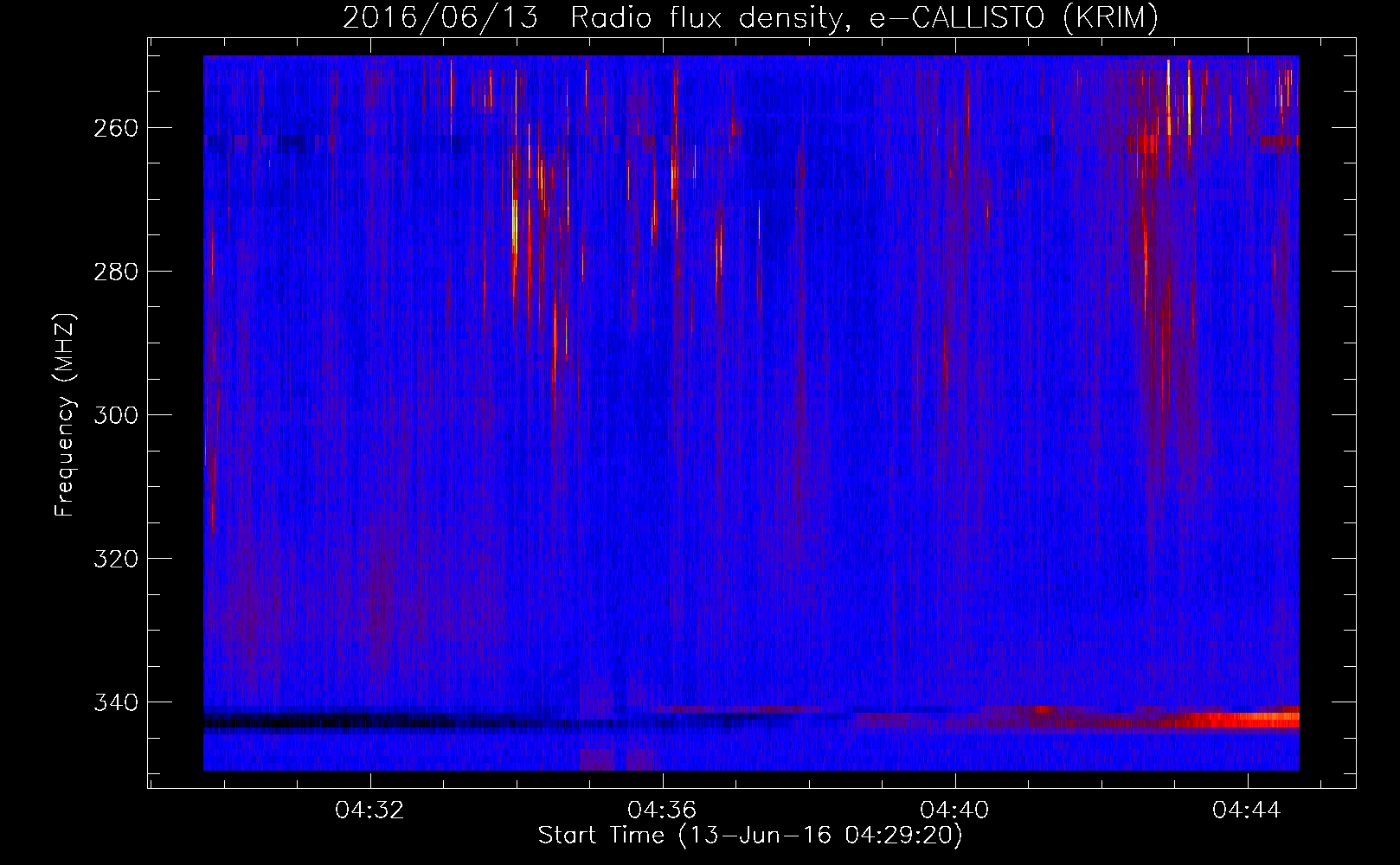This screenshot has height=865, width=1400.
Task: Click the 04:36 time tick label
Action: (x=663, y=811)
